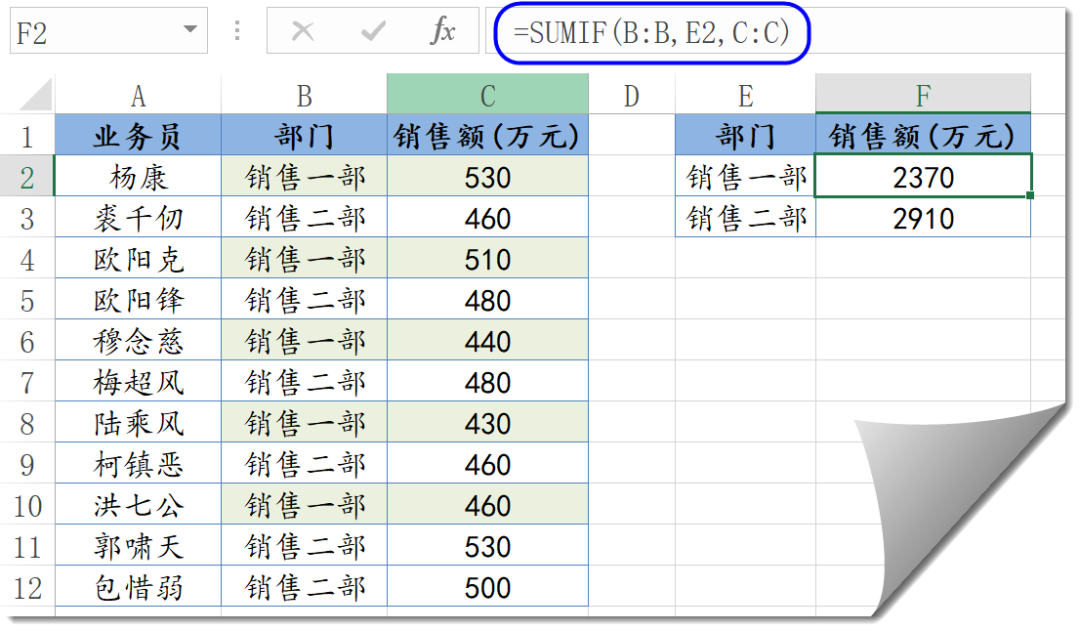Click 杨康's department cell 销售一部
The height and width of the screenshot is (631, 1080).
[x=304, y=177]
